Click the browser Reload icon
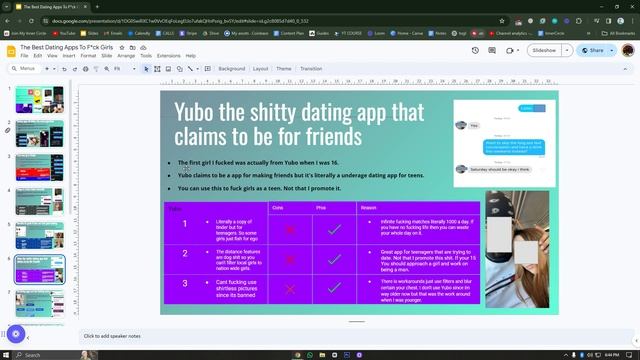 pyautogui.click(x=31, y=21)
